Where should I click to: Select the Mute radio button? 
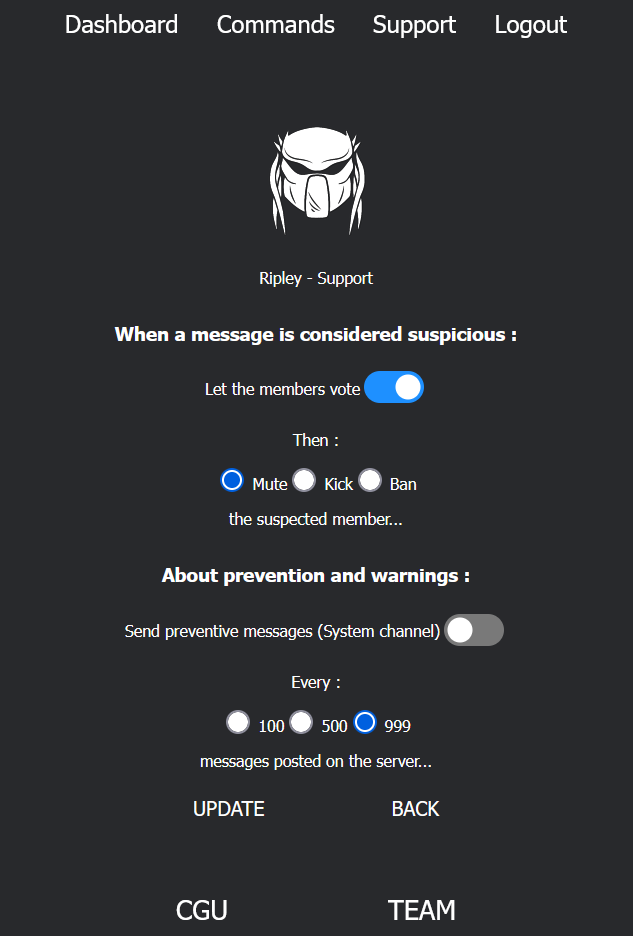pyautogui.click(x=232, y=481)
